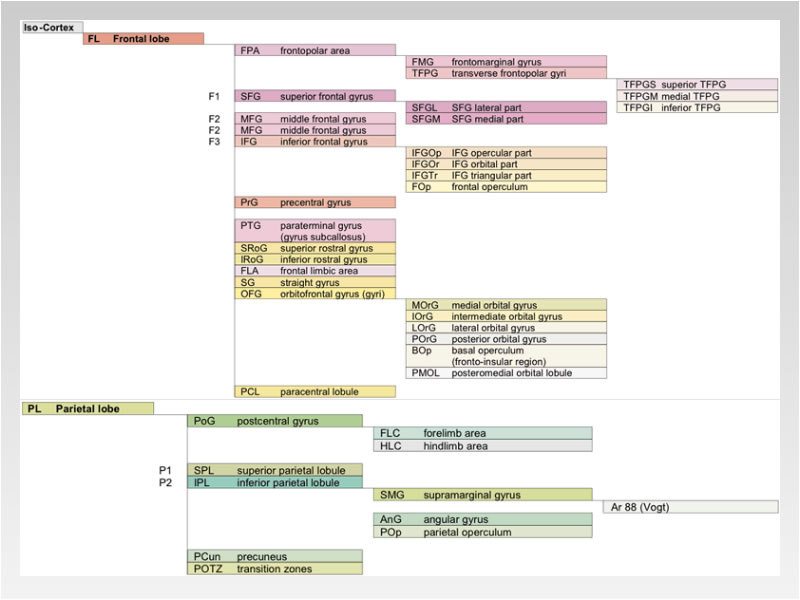Select the PL Parietal lobe row
Viewport: 800px width, 600px height.
pyautogui.click(x=87, y=408)
